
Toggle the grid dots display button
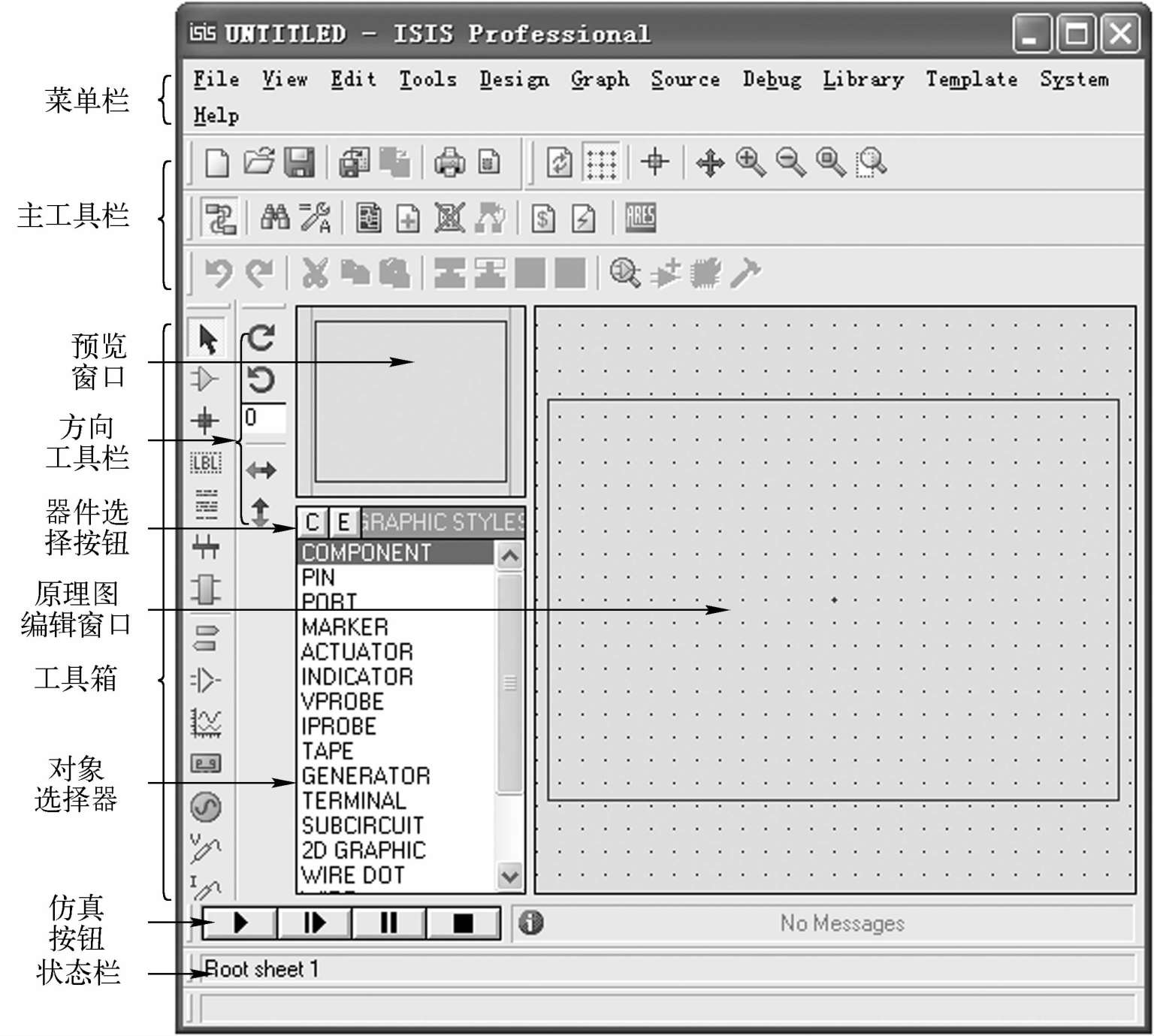(601, 162)
